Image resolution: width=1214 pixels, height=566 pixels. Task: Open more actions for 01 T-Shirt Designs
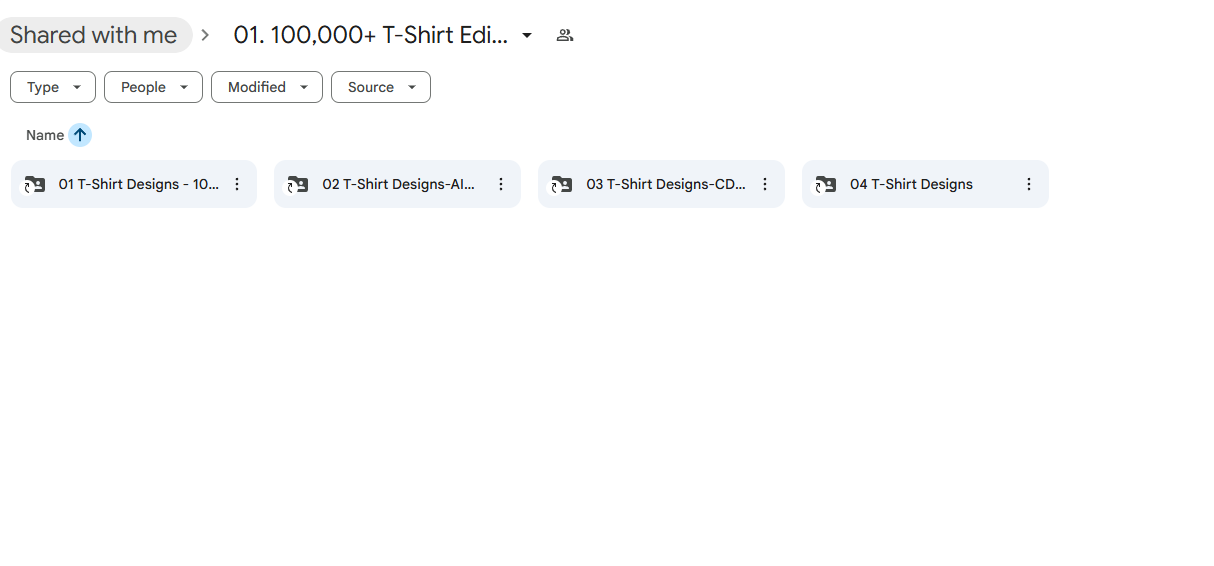pyautogui.click(x=237, y=184)
